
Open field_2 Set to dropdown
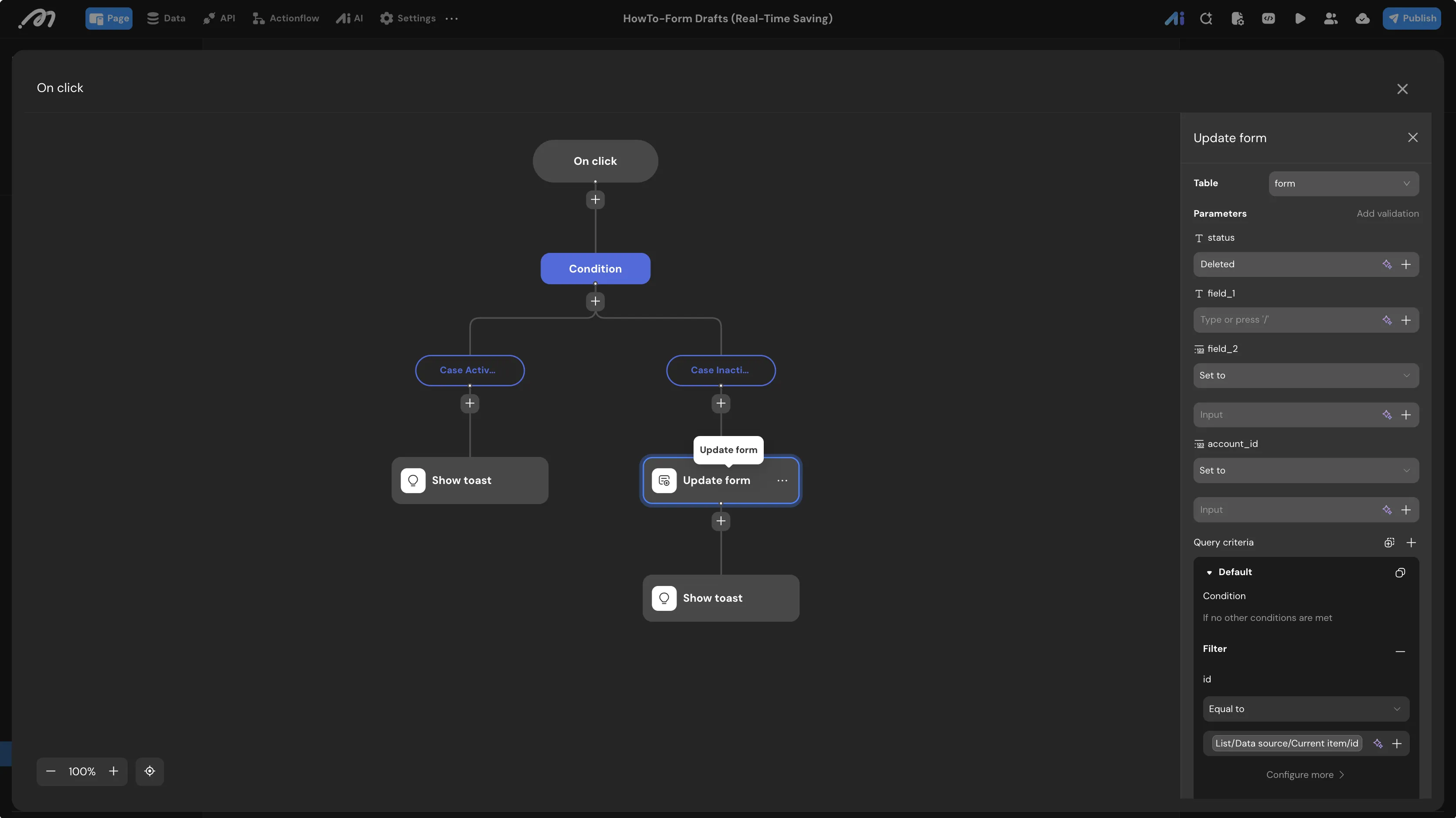pos(1306,375)
